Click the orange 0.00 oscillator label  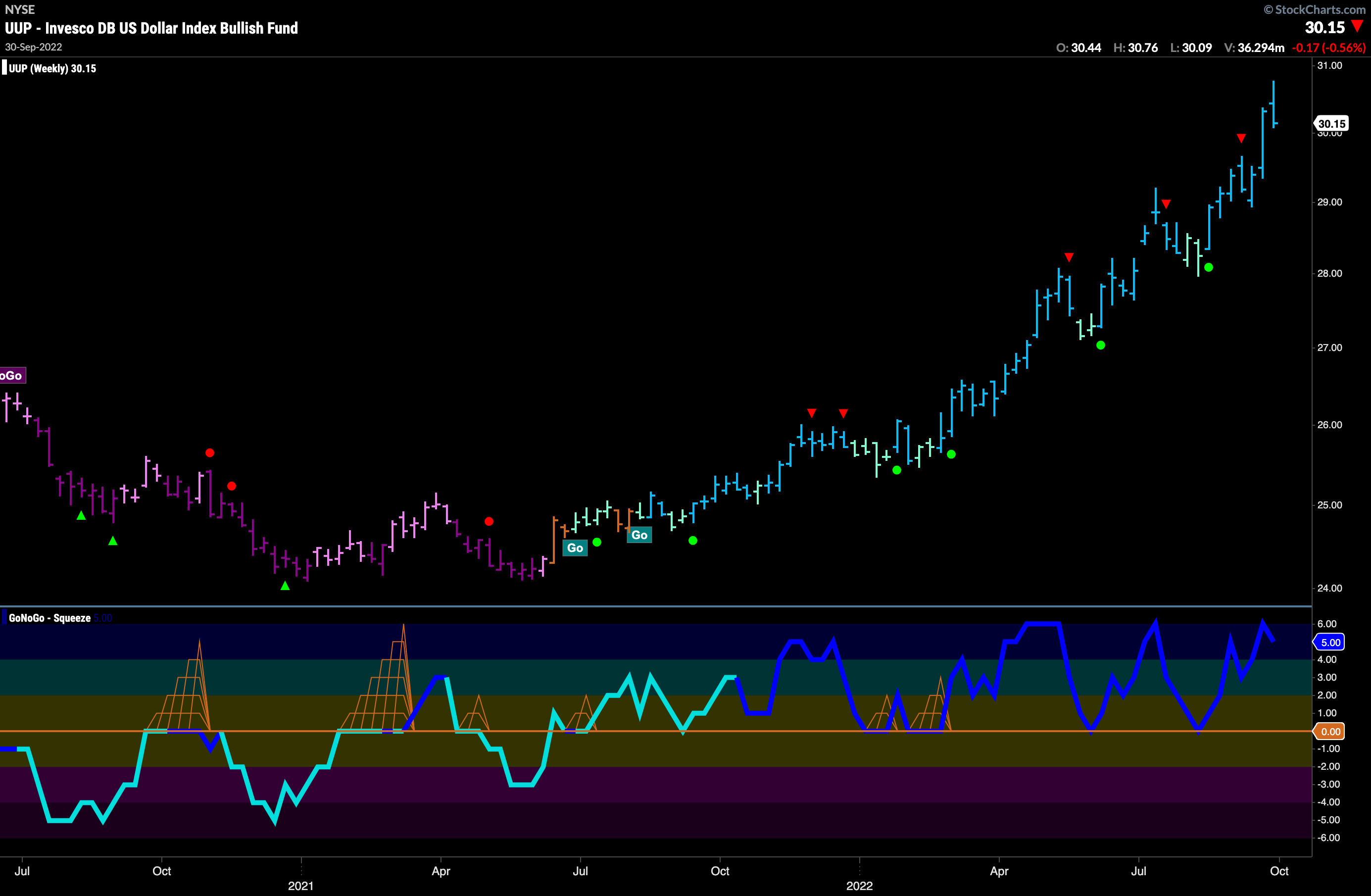click(x=1330, y=731)
